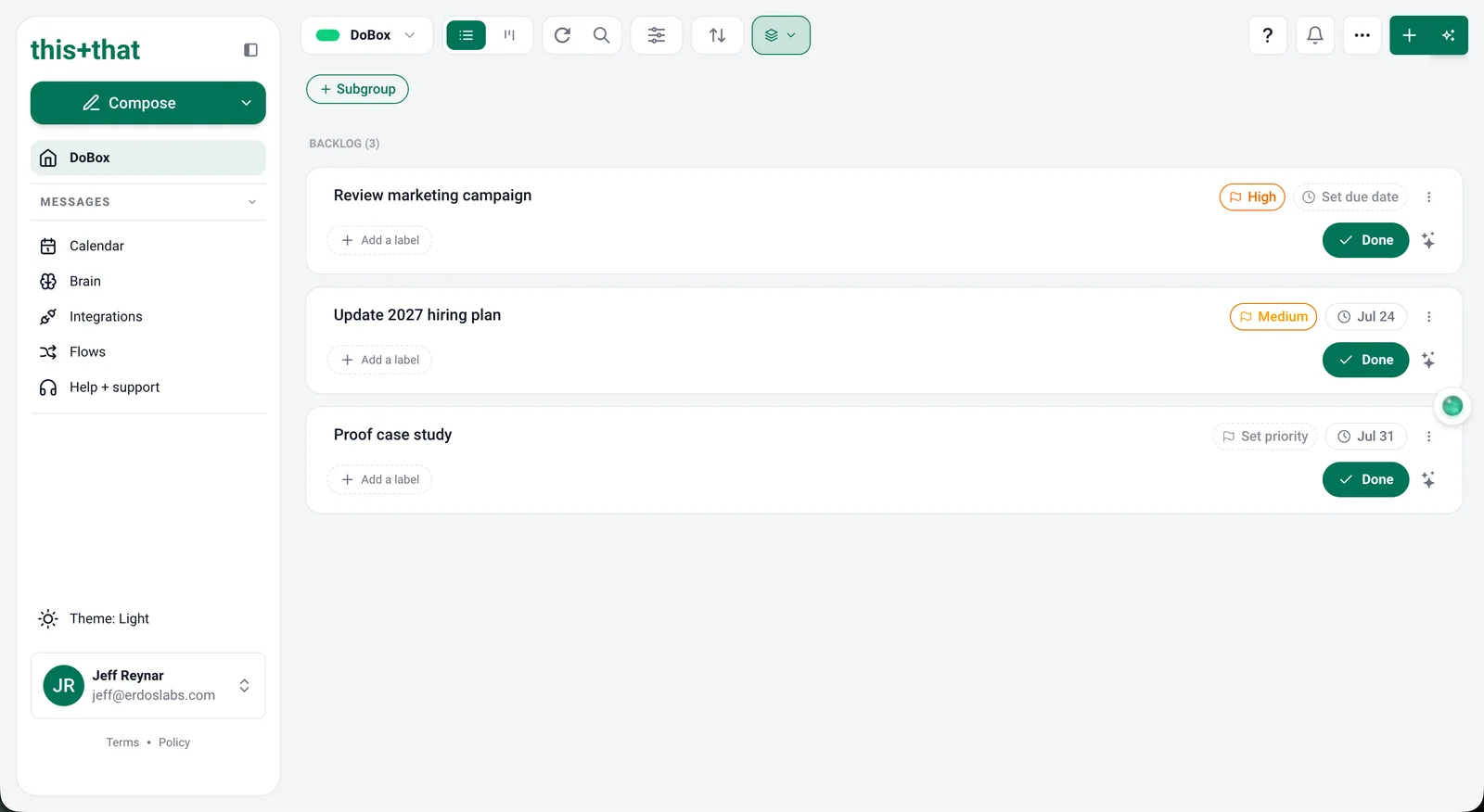1484x812 pixels.
Task: Open AI sparkle assistant in top bar
Action: 1449,35
